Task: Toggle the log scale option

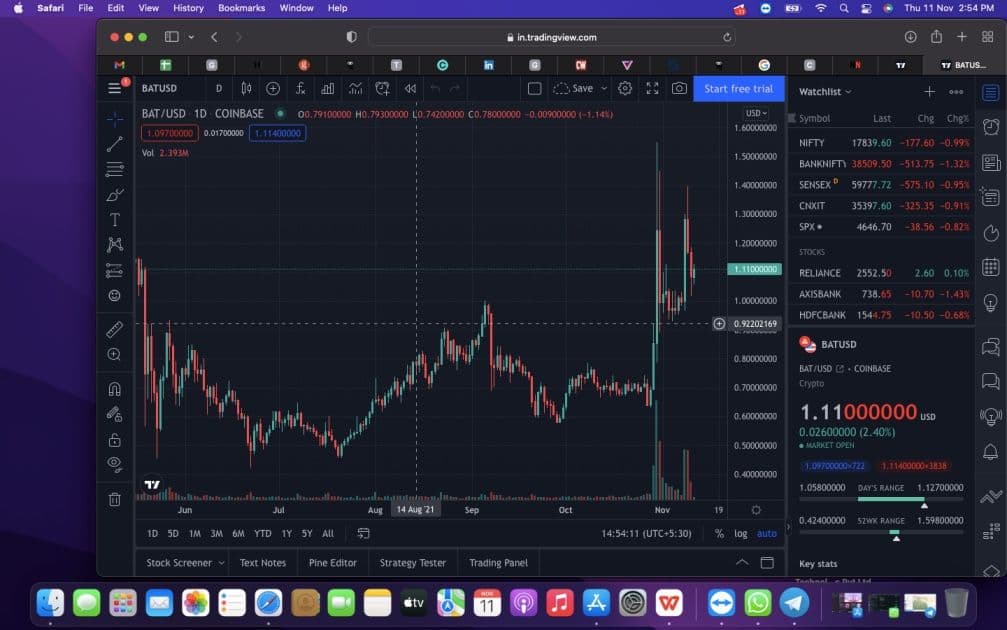Action: click(740, 534)
